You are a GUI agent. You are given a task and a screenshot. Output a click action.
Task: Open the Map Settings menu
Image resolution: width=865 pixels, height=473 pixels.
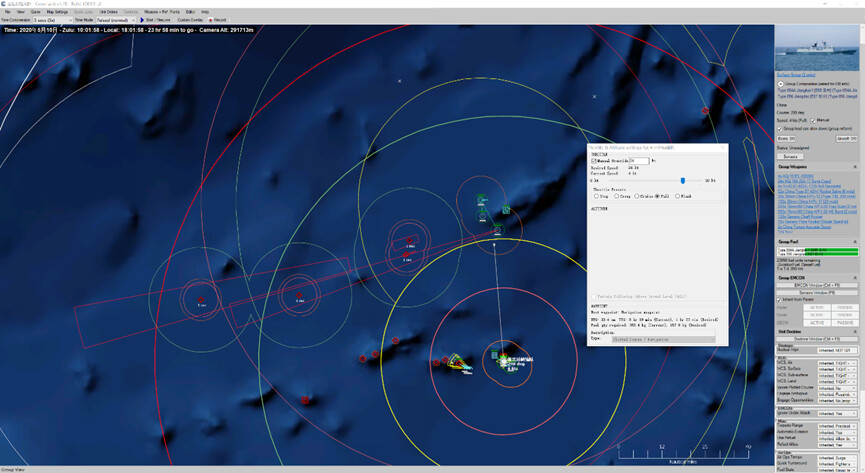click(x=57, y=12)
